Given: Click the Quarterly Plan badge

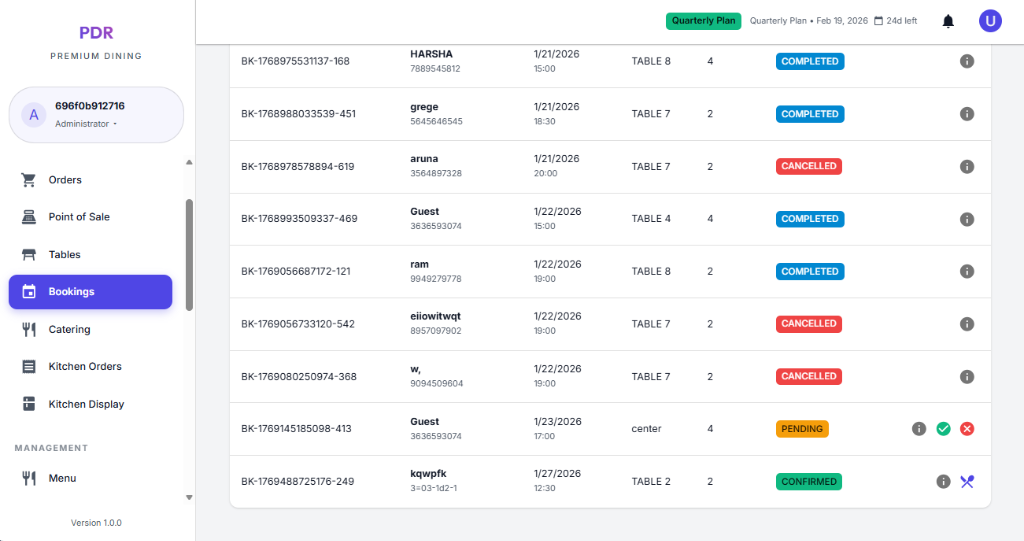Looking at the screenshot, I should [704, 21].
